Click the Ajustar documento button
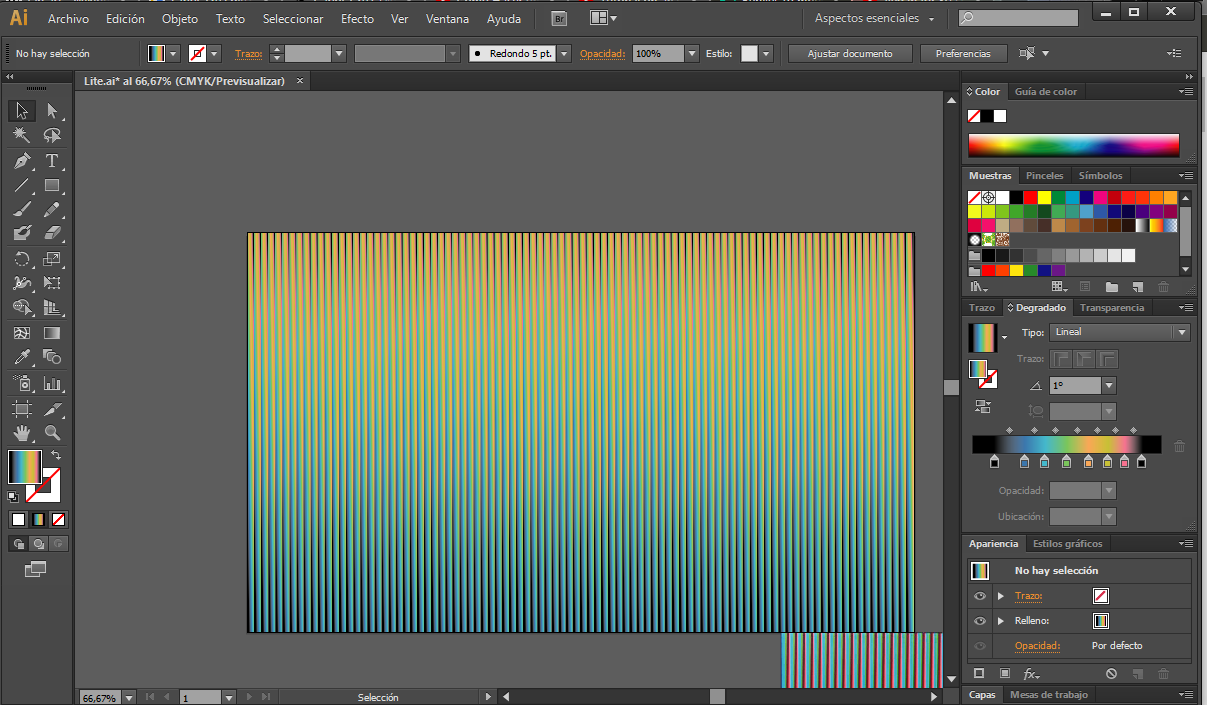Image resolution: width=1207 pixels, height=705 pixels. (x=849, y=53)
